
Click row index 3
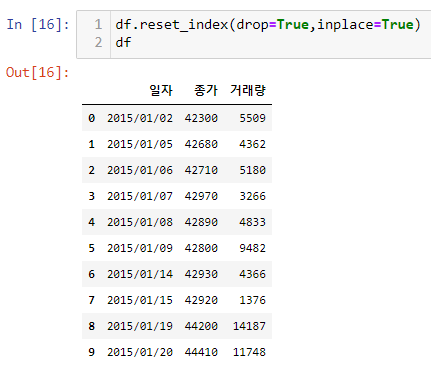point(92,196)
